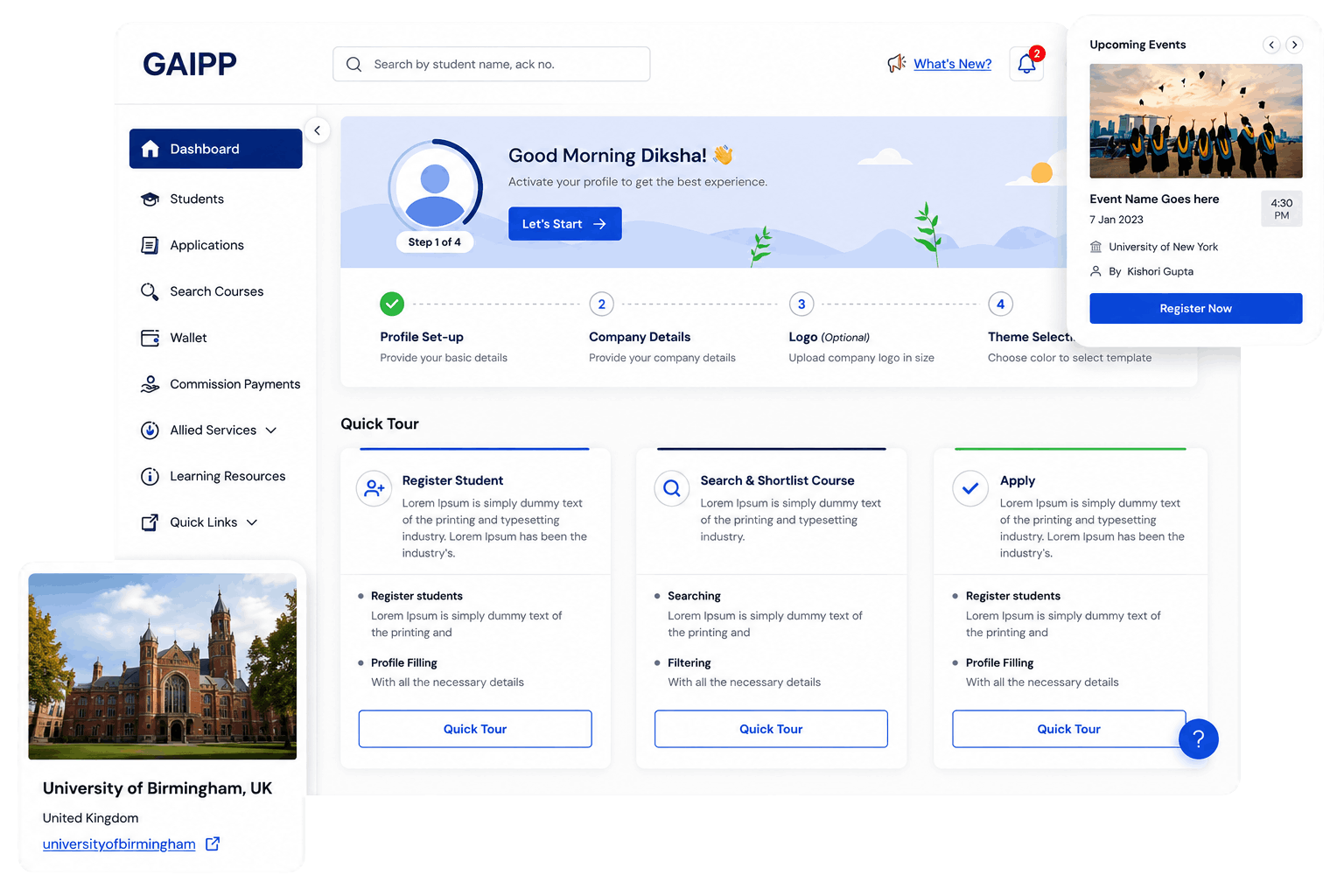Click the University of Birmingham, UK heading
1344x896 pixels.
[157, 788]
